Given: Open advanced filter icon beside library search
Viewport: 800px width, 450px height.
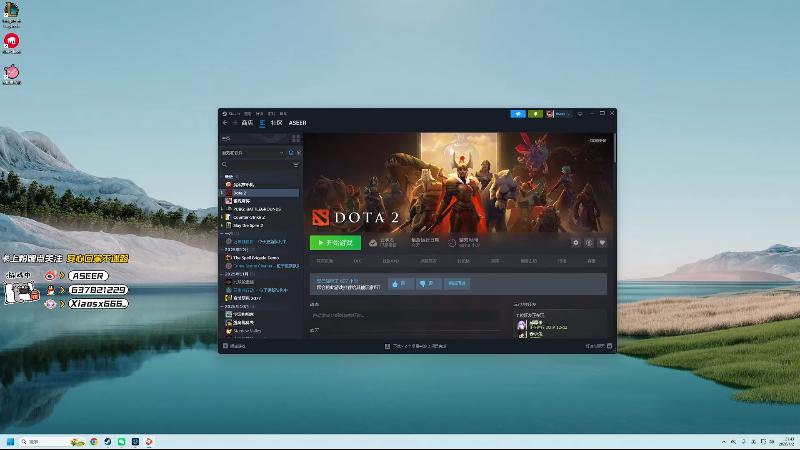Looking at the screenshot, I should point(296,165).
